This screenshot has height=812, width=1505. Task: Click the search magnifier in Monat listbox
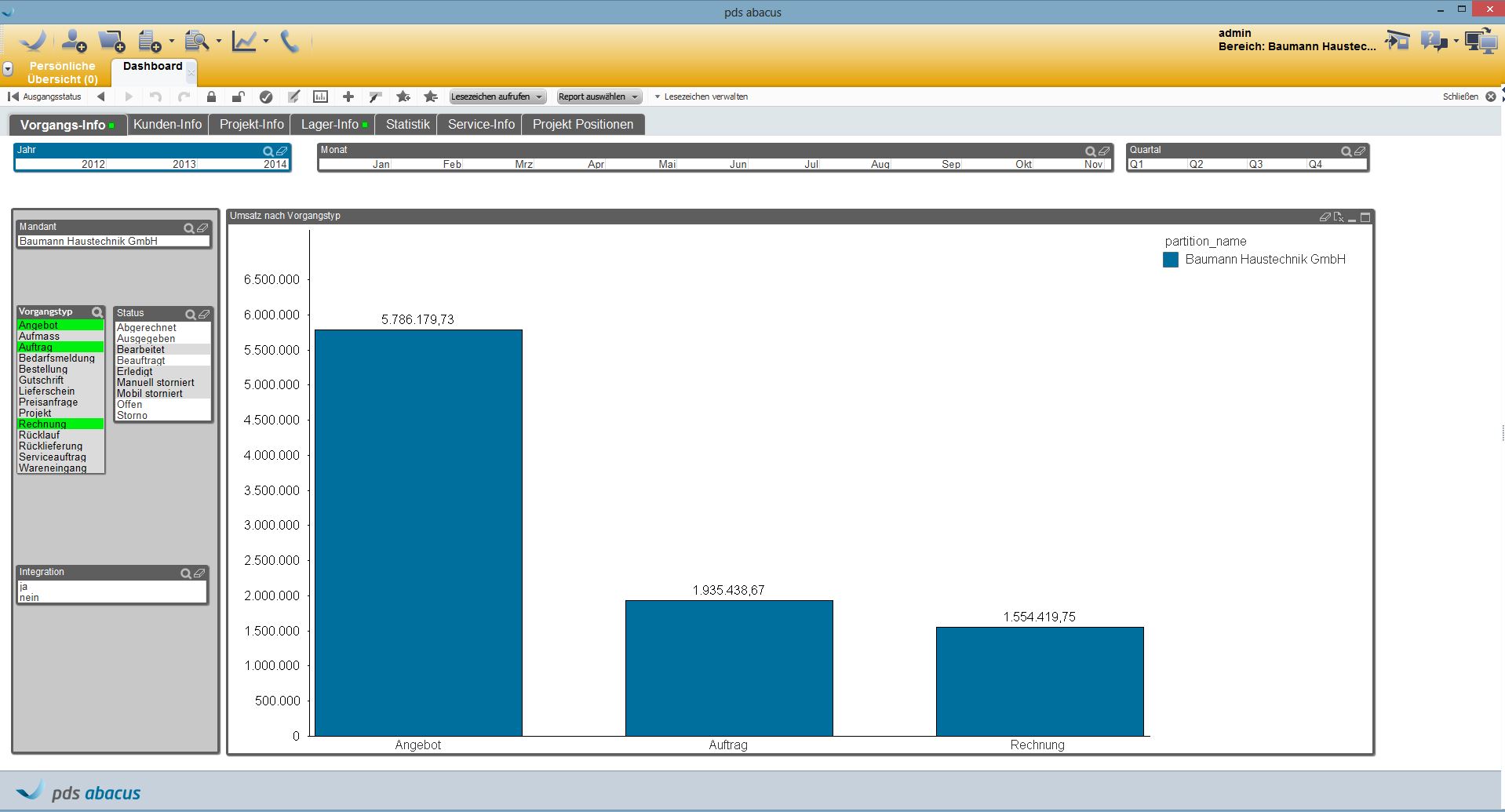[1090, 151]
